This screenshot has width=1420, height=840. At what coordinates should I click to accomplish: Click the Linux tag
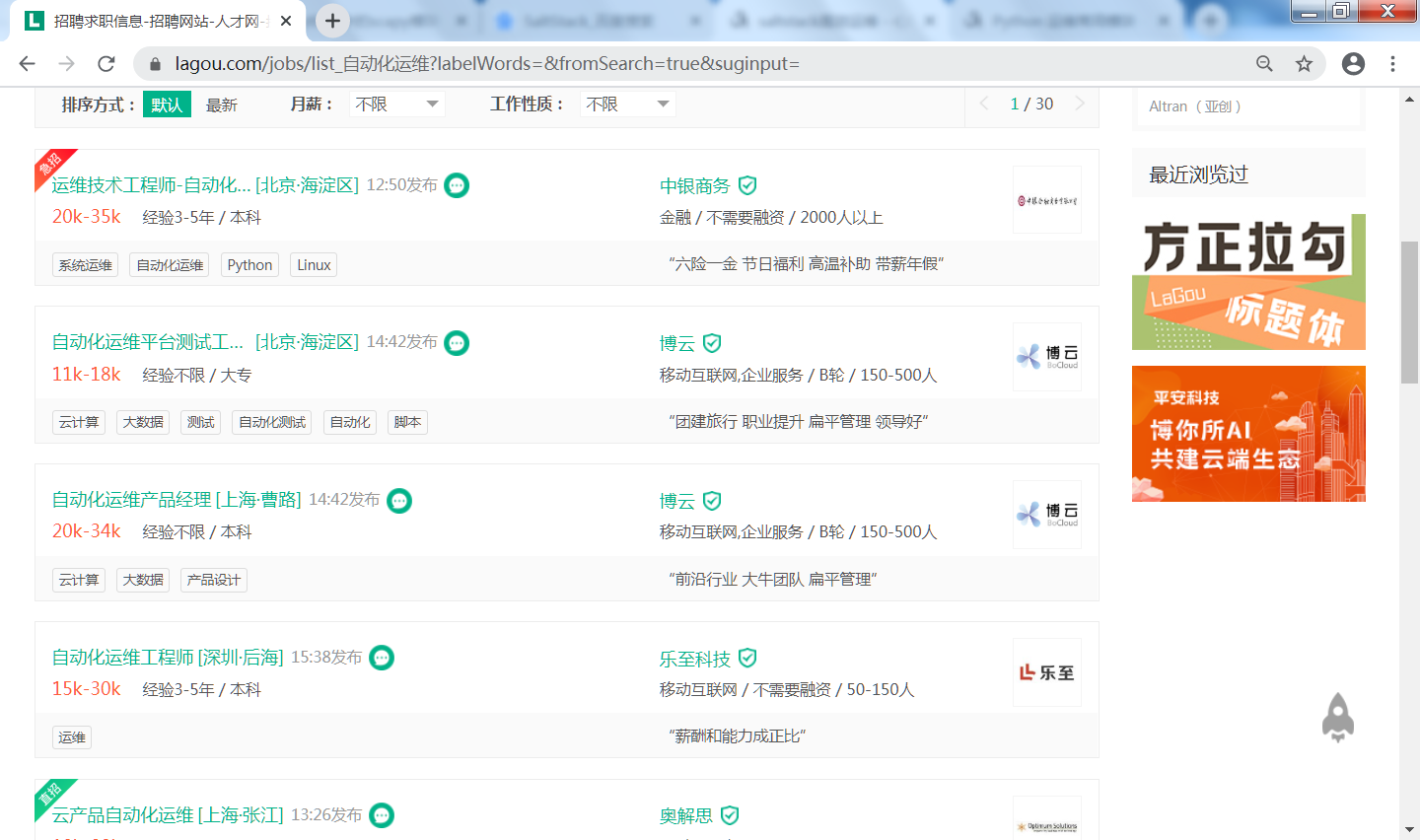[314, 265]
